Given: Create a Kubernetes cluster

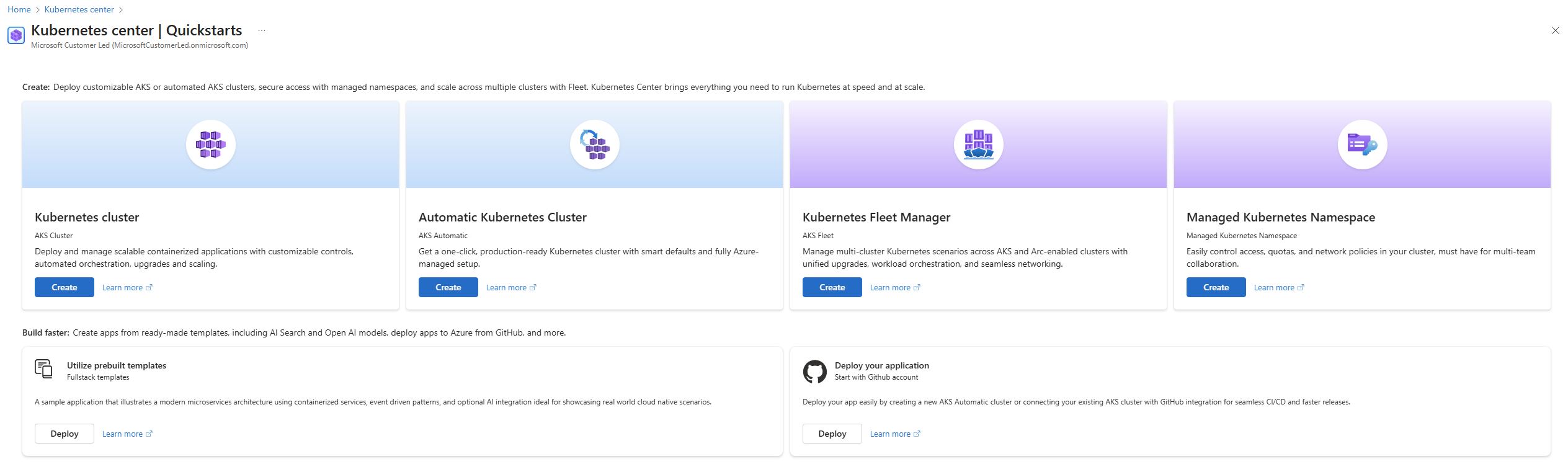Looking at the screenshot, I should [x=65, y=287].
